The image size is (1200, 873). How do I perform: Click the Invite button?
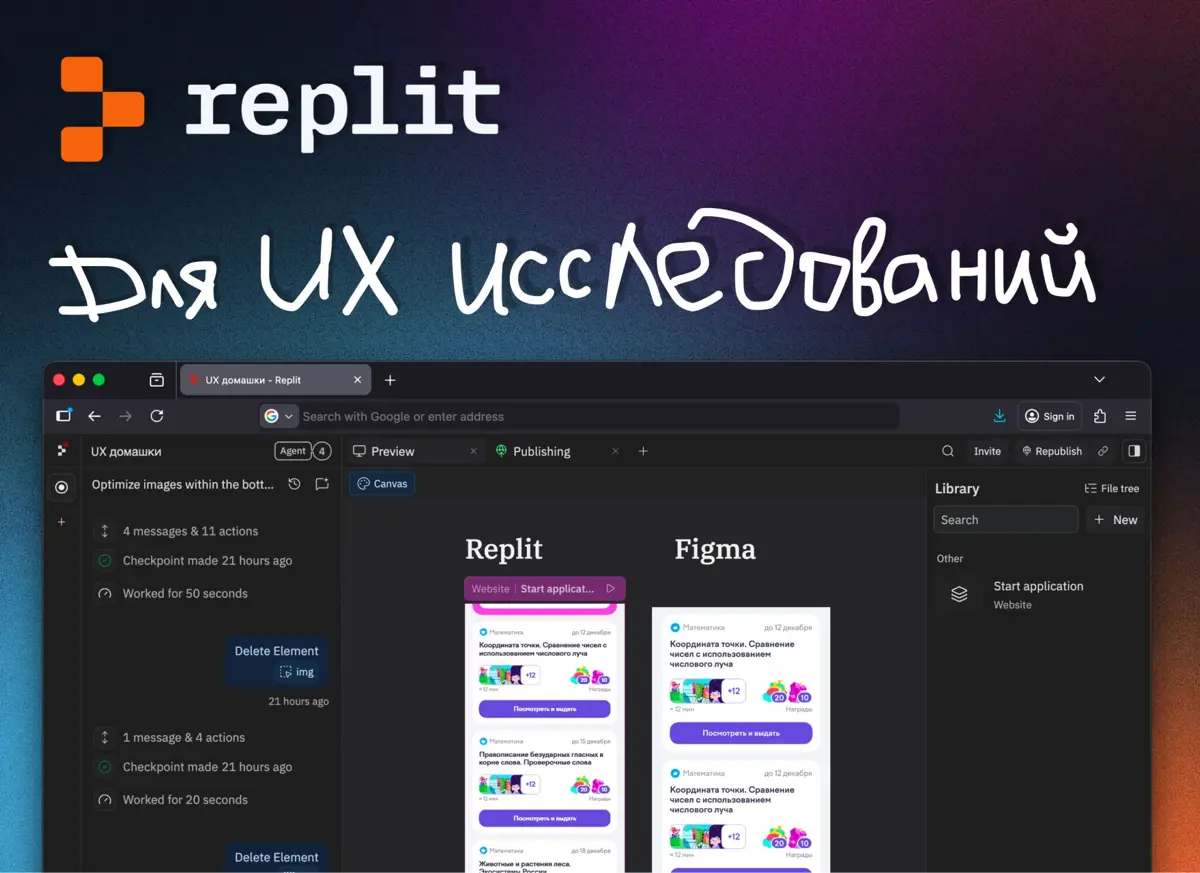coord(987,452)
